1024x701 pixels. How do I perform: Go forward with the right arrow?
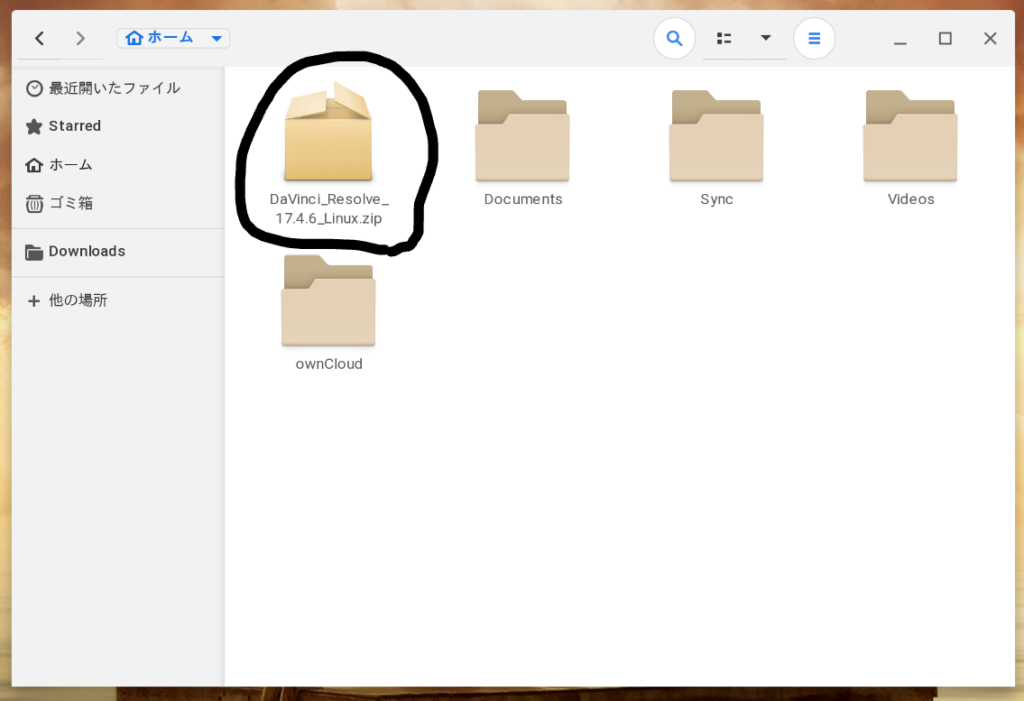click(x=80, y=39)
